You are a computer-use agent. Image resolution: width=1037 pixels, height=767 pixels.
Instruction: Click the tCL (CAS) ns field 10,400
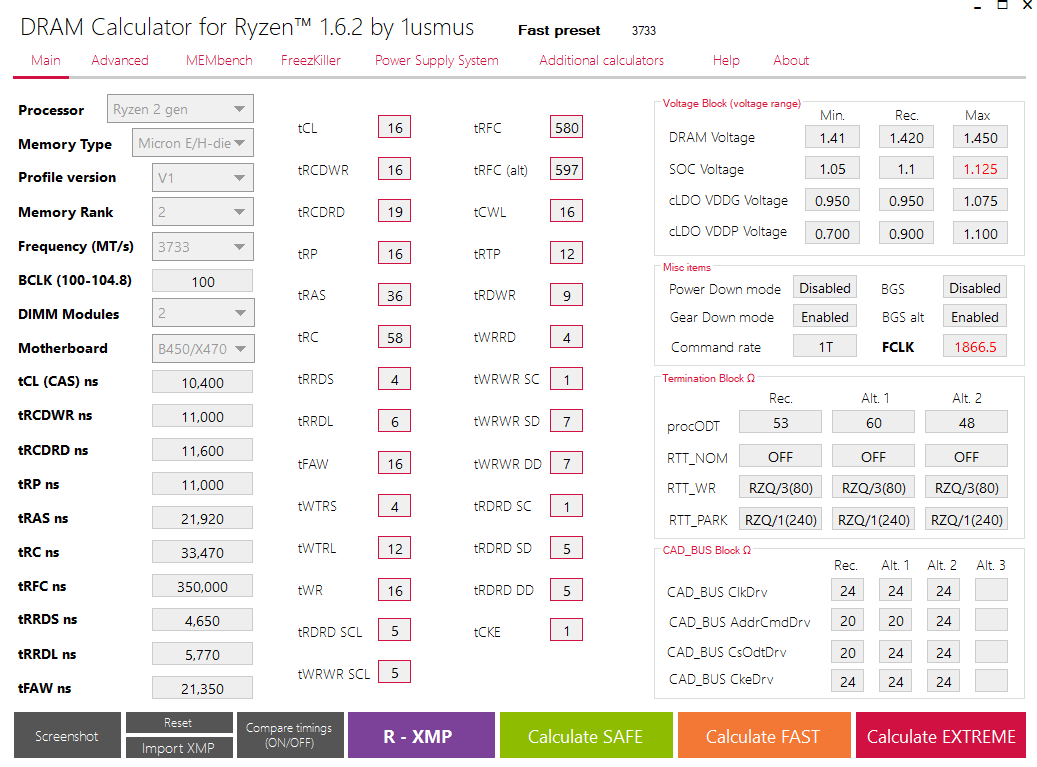(x=202, y=382)
